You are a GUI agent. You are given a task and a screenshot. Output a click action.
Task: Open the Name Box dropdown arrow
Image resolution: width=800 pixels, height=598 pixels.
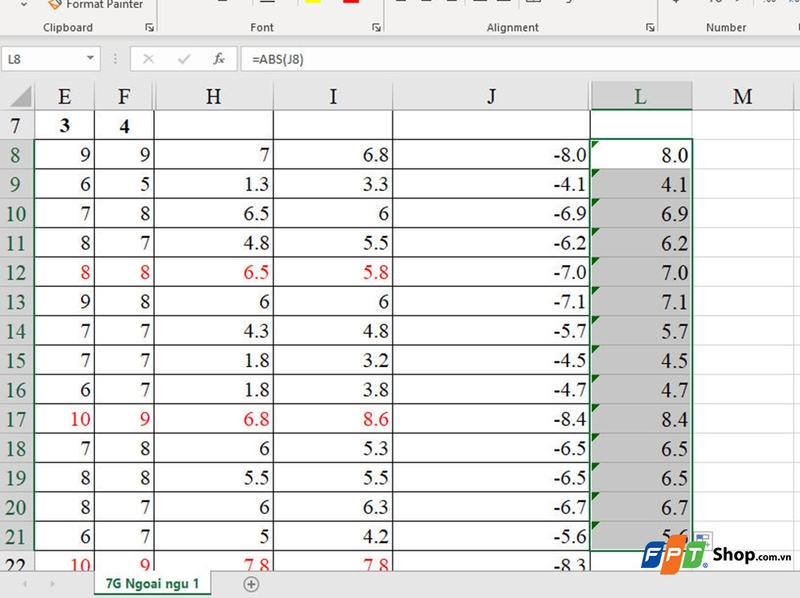(88, 58)
